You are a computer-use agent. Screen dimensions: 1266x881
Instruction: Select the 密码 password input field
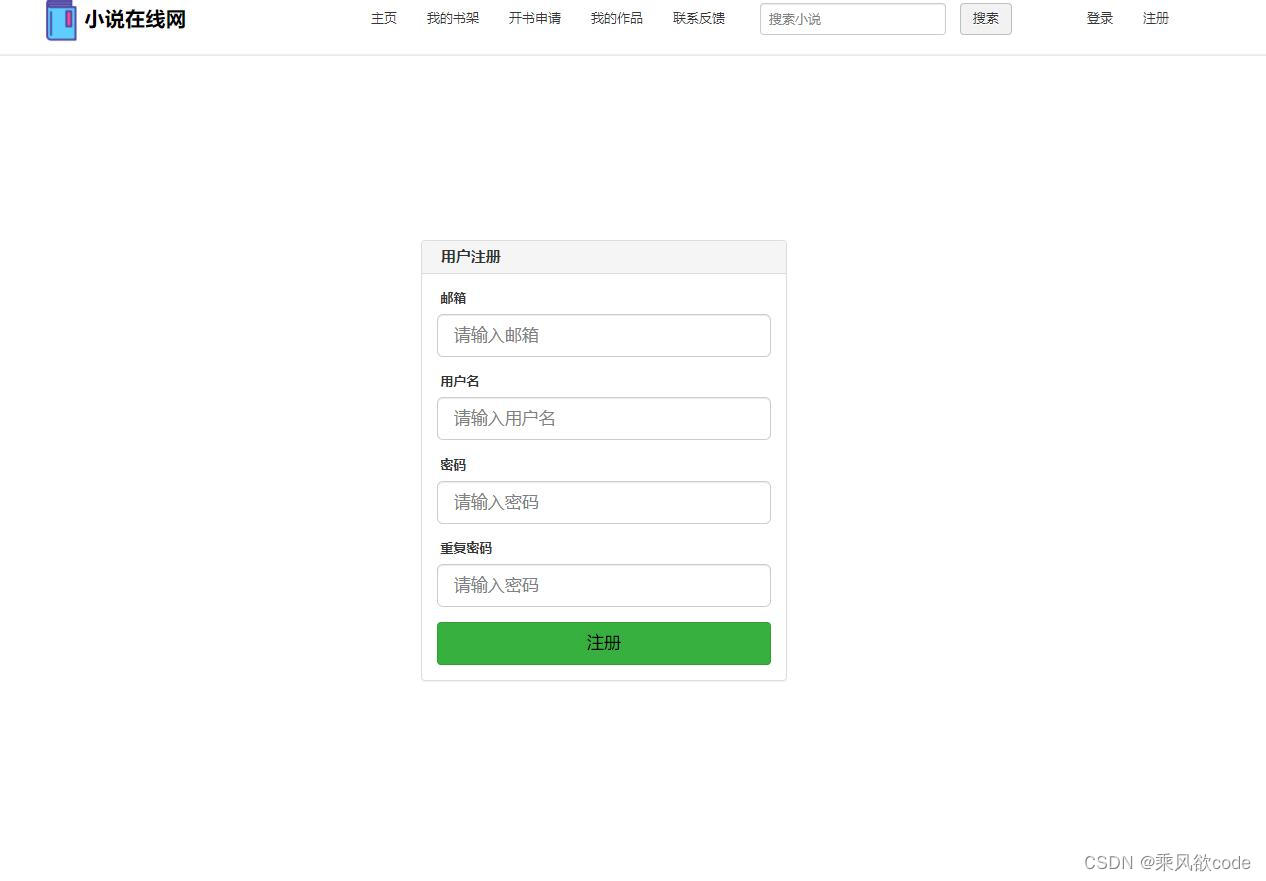pyautogui.click(x=603, y=502)
